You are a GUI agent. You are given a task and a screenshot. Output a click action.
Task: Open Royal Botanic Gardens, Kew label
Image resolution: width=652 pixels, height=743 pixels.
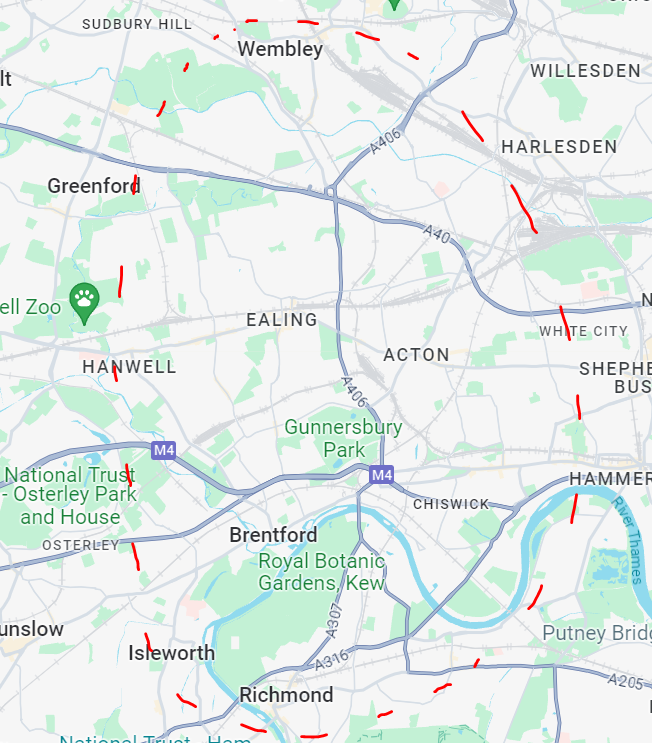pos(322,572)
